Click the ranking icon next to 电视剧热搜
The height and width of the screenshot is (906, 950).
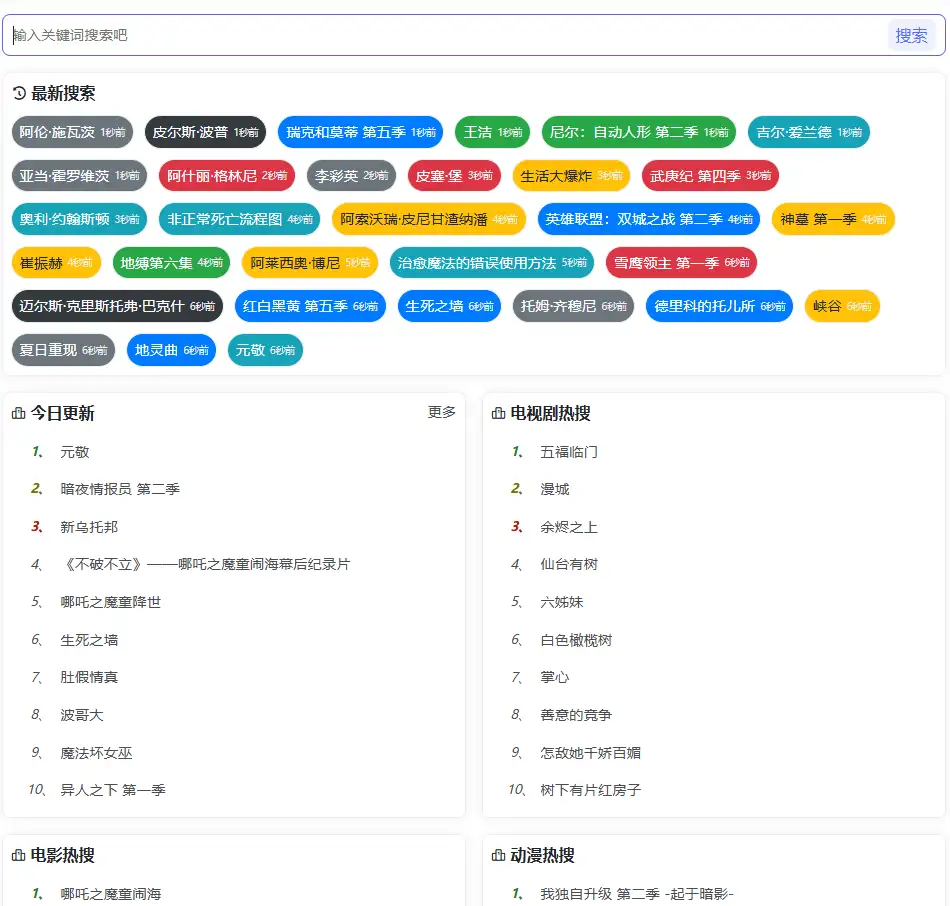pyautogui.click(x=498, y=414)
